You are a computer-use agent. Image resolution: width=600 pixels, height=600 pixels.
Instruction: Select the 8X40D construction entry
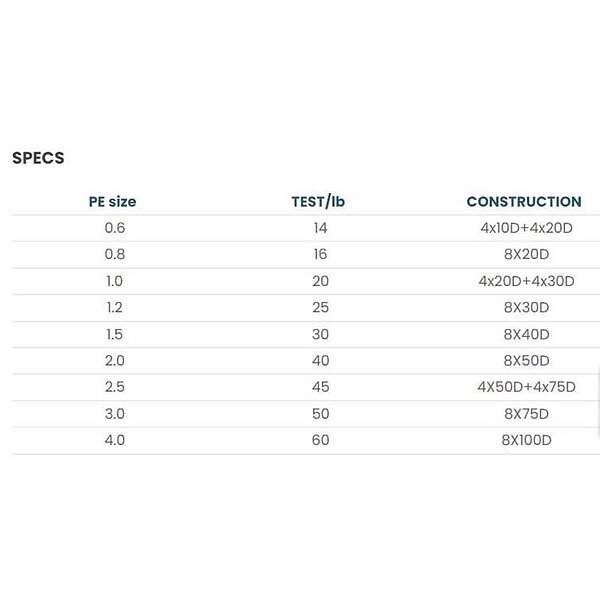click(526, 334)
